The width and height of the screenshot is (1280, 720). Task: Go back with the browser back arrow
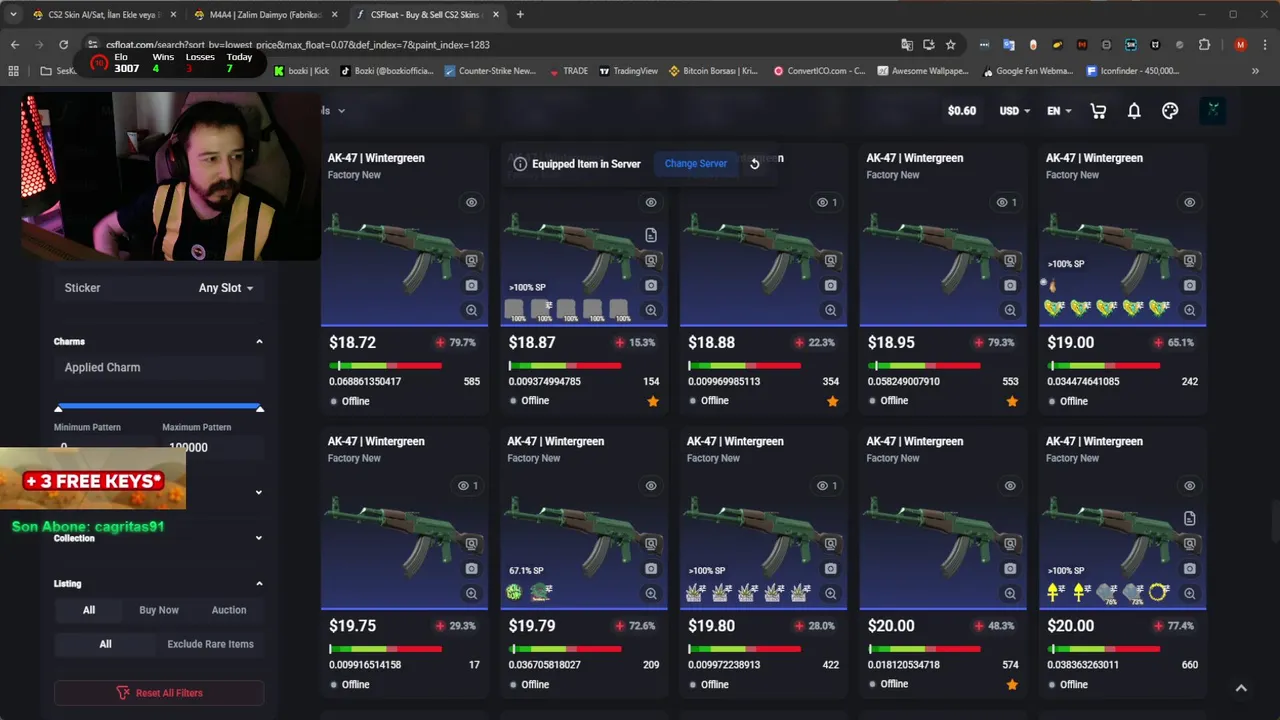(x=14, y=45)
